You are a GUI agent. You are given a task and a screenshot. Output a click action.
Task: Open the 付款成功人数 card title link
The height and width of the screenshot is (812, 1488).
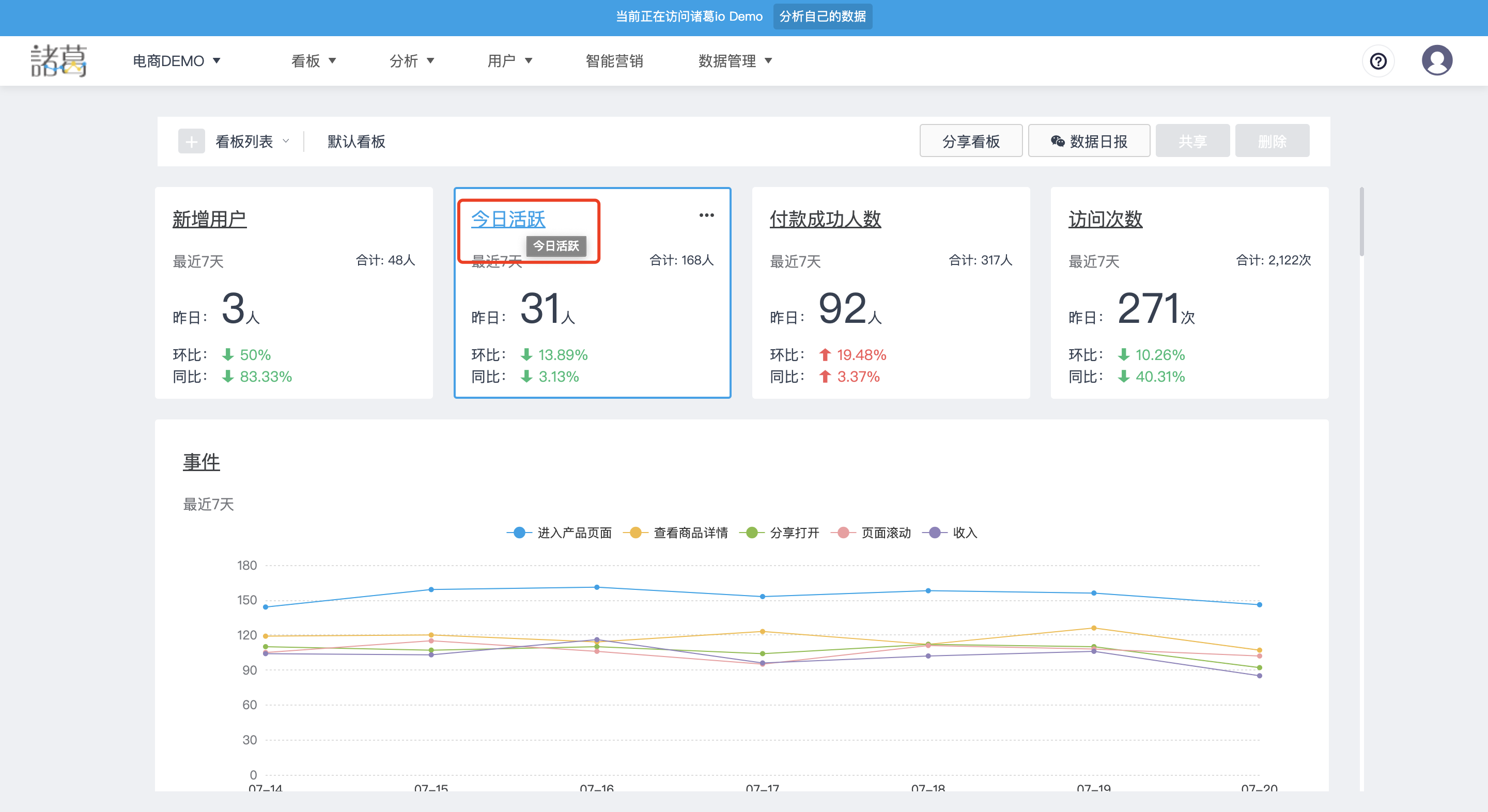tap(825, 219)
